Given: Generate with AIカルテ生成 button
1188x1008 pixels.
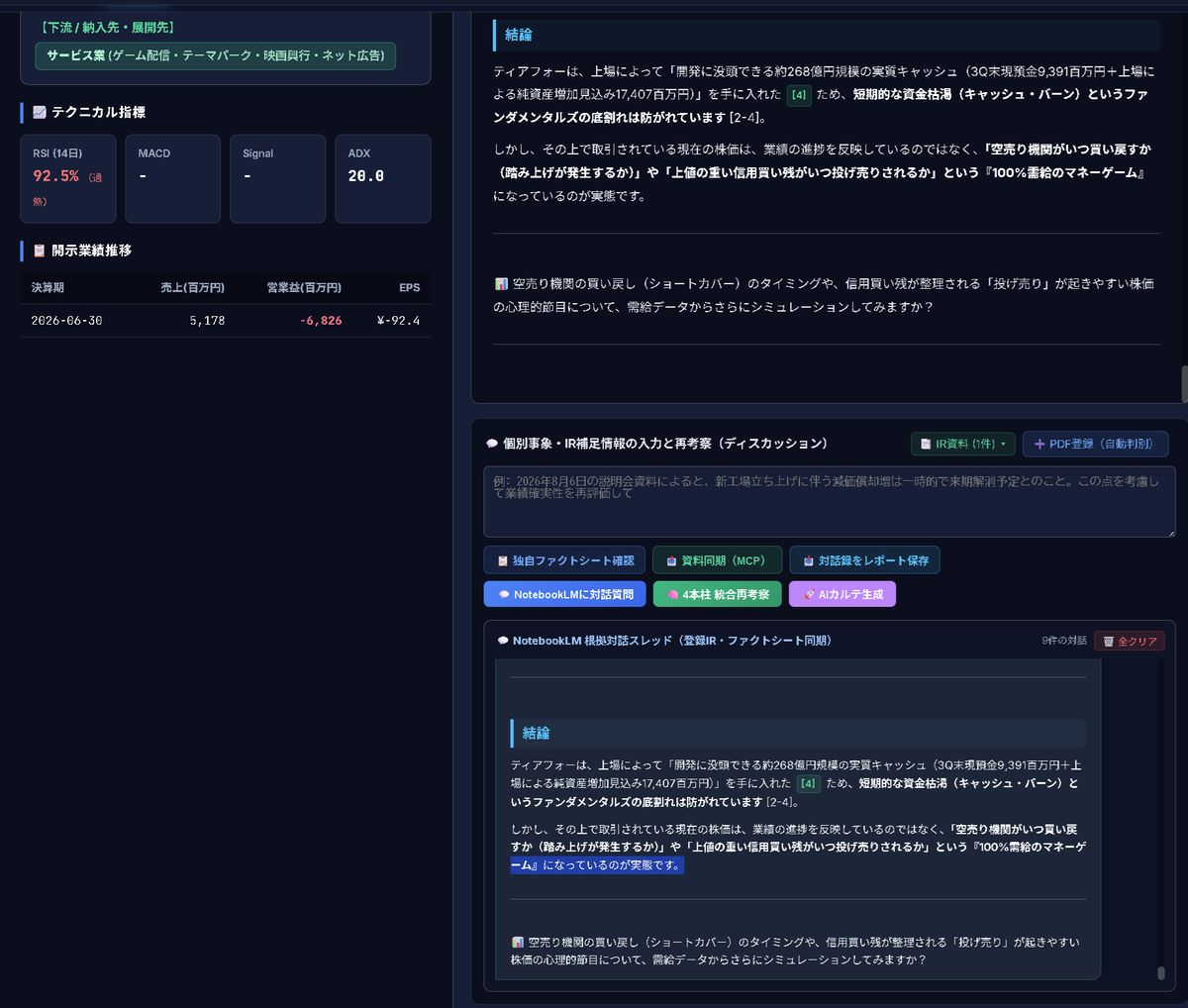Looking at the screenshot, I should [842, 594].
